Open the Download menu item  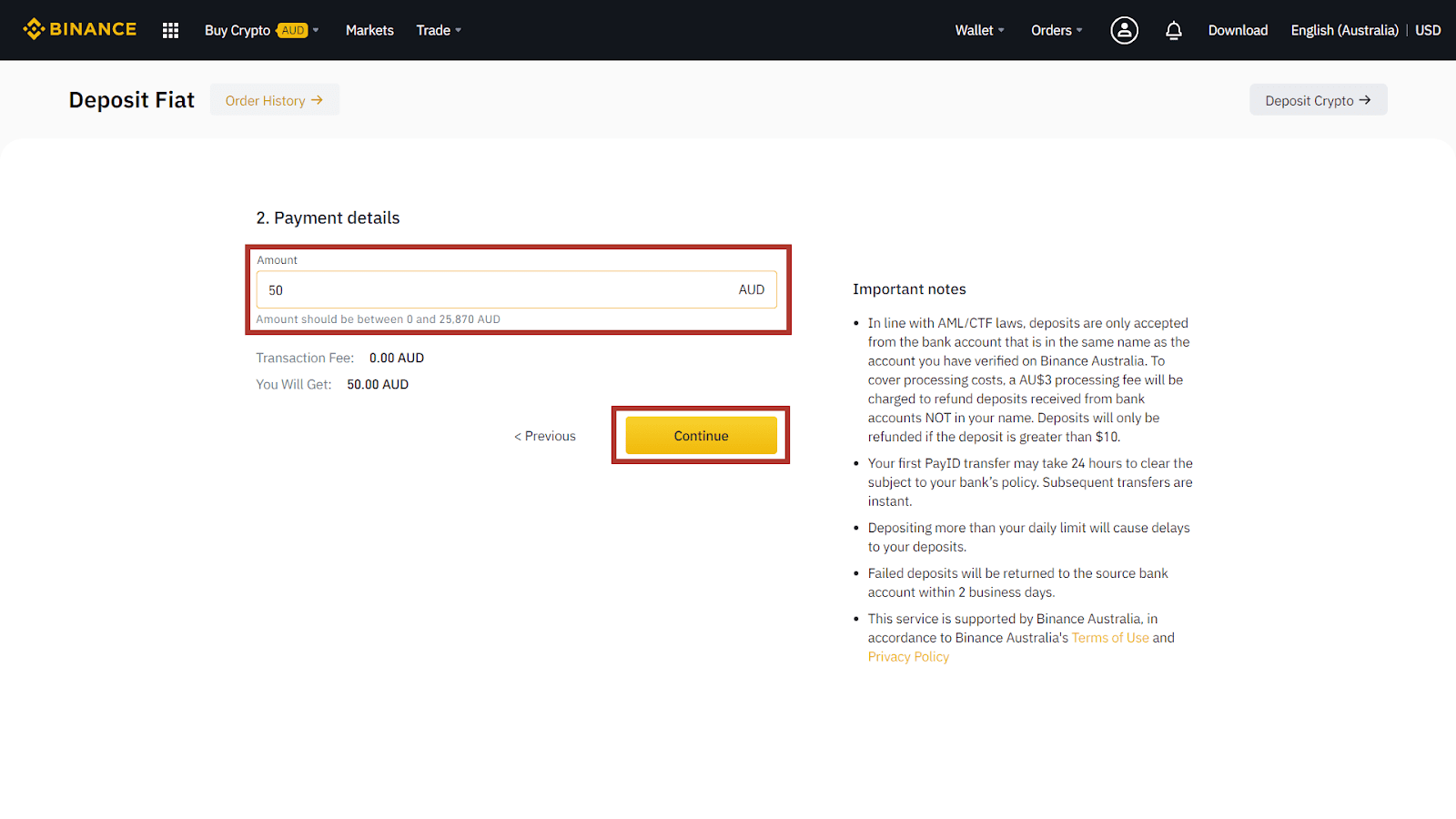1238,30
